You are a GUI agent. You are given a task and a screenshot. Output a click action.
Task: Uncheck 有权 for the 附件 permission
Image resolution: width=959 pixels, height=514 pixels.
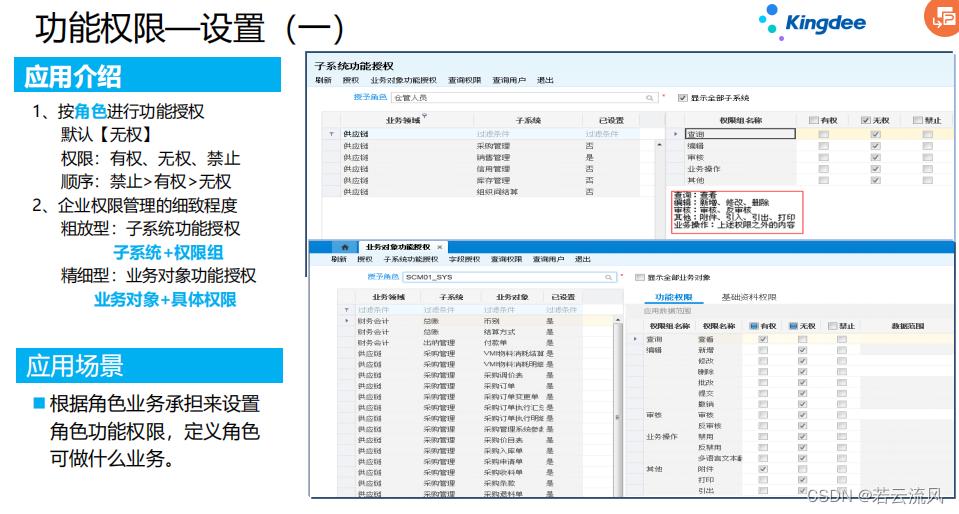763,469
